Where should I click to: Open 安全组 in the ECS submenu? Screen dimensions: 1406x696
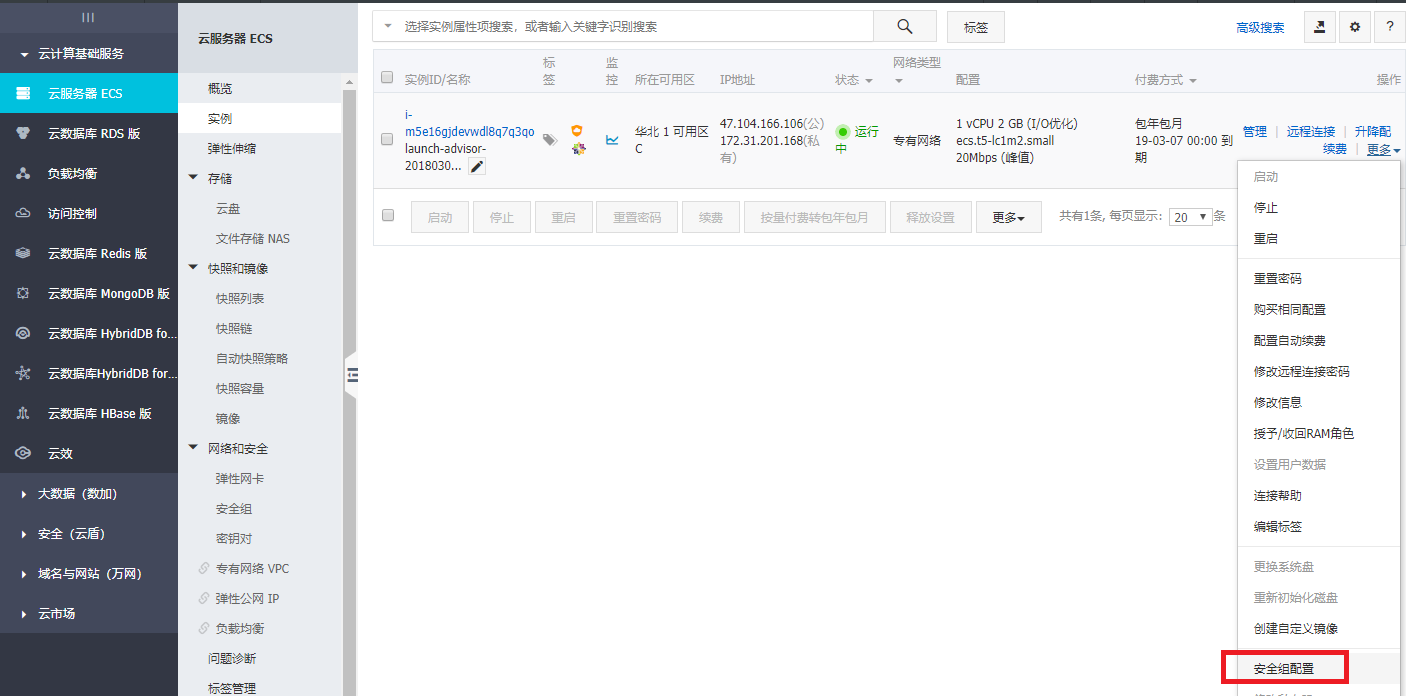coord(234,508)
